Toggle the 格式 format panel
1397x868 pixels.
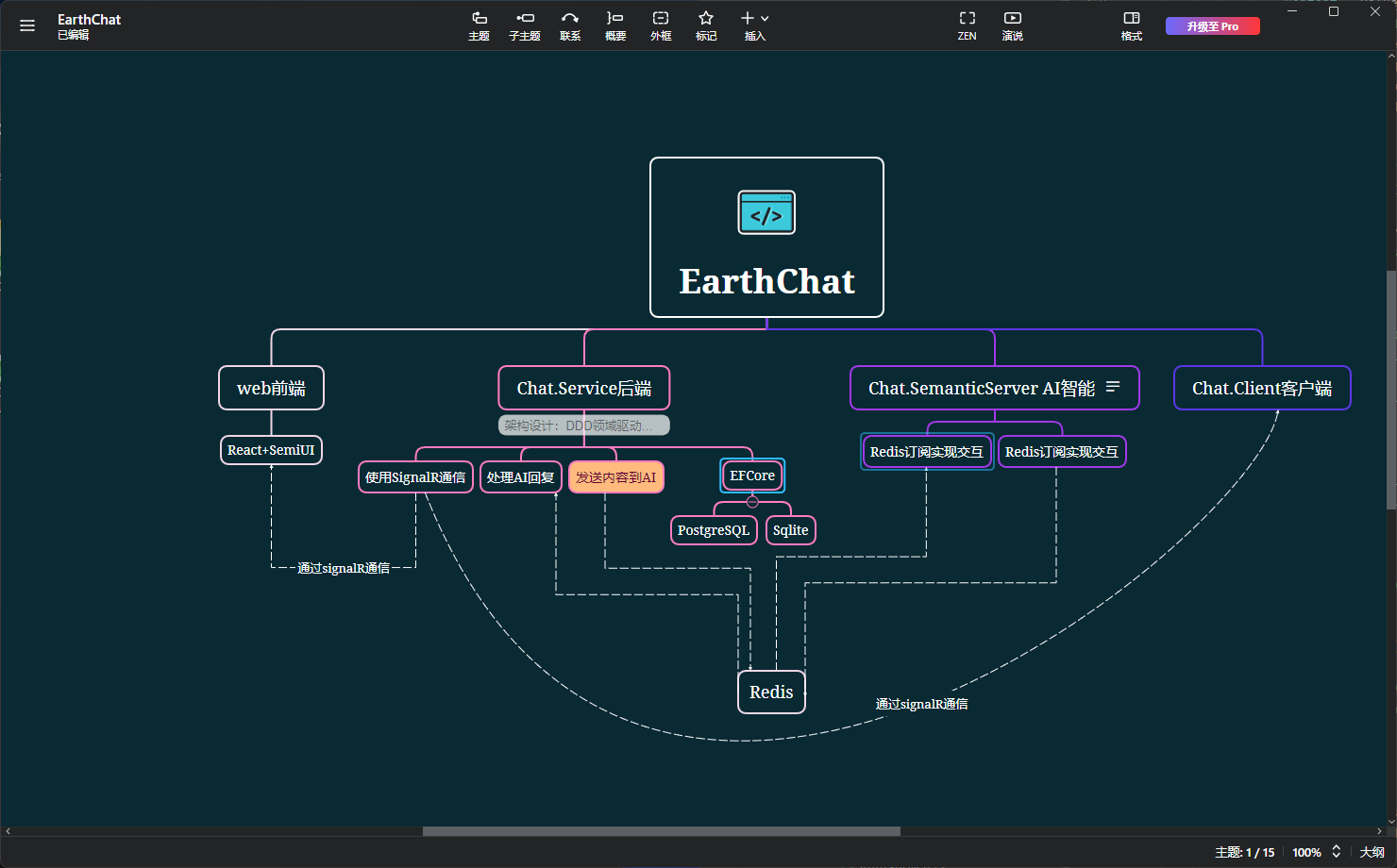click(1132, 25)
